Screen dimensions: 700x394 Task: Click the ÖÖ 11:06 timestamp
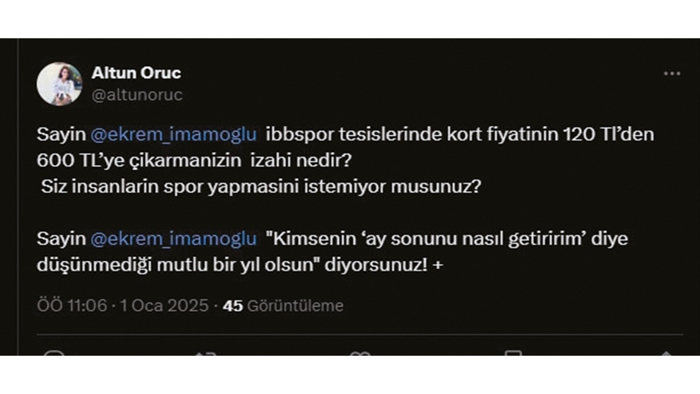pyautogui.click(x=72, y=306)
